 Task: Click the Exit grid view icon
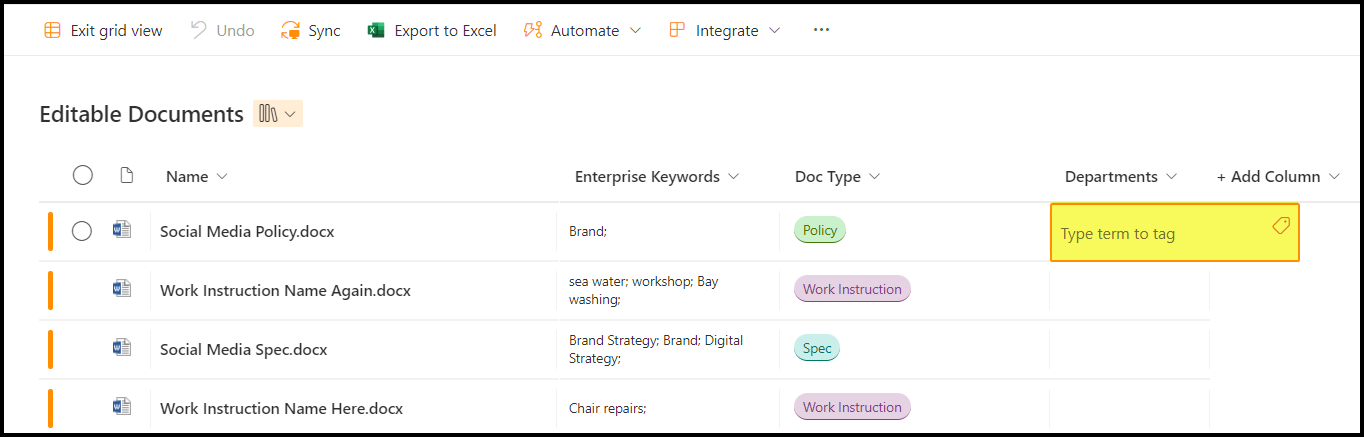pos(52,31)
